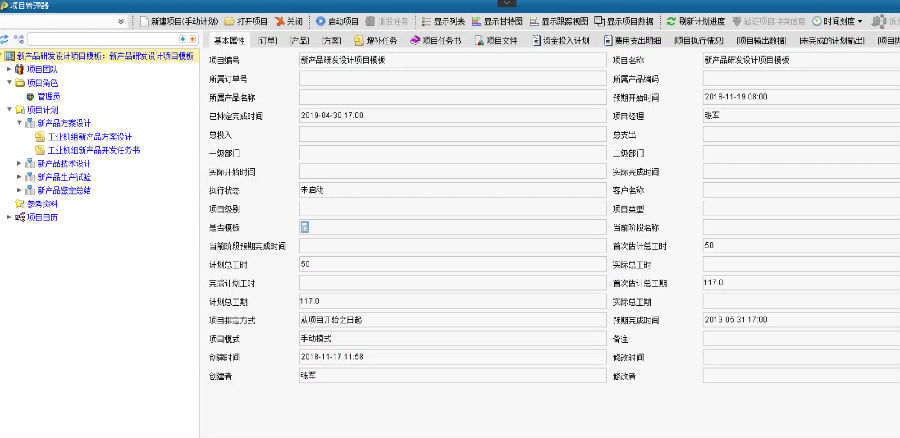Click the 项目模式 field showing 手动模式
This screenshot has height=438, width=900.
click(x=452, y=339)
